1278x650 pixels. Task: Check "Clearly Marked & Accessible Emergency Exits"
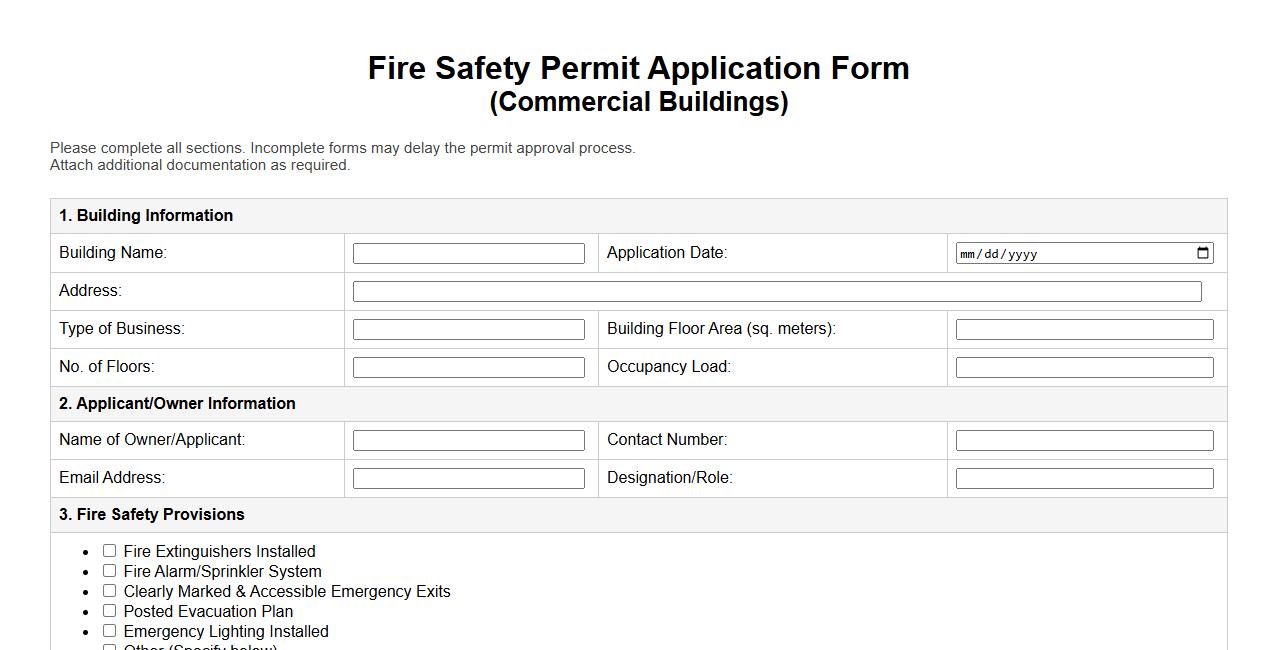point(109,590)
